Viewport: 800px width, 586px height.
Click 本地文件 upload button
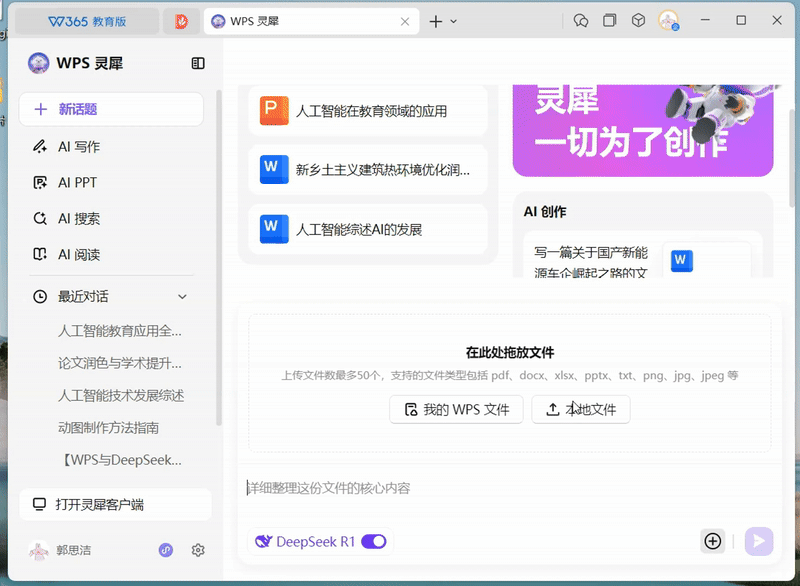tap(581, 410)
